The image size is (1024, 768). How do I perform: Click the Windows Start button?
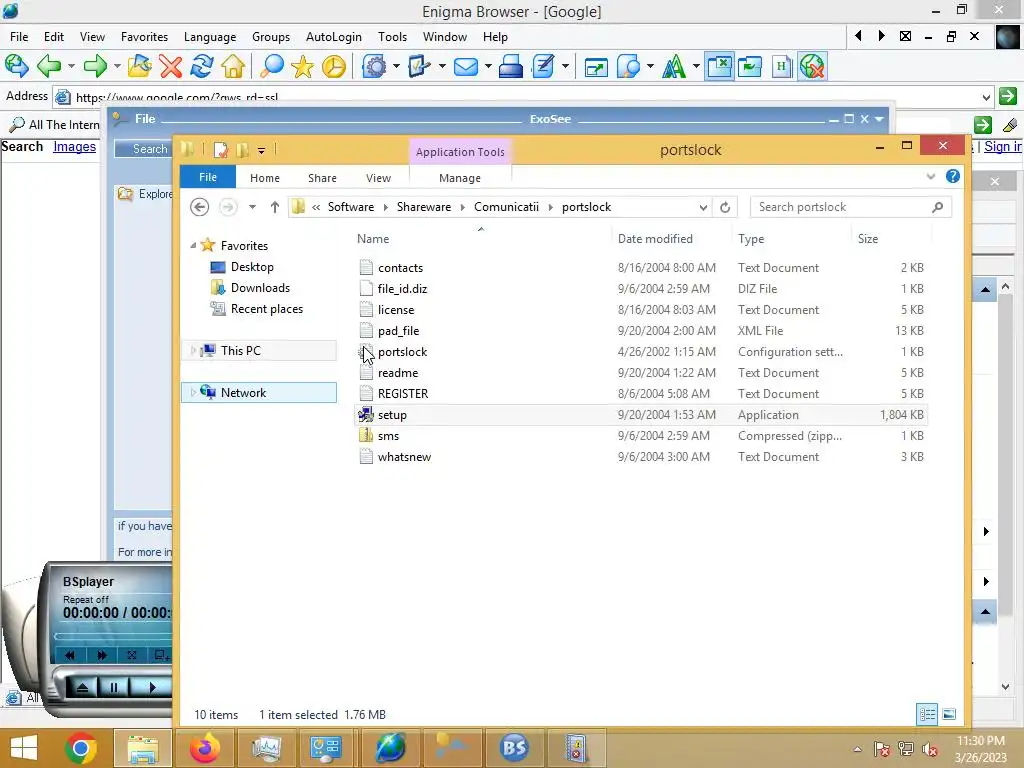point(24,748)
